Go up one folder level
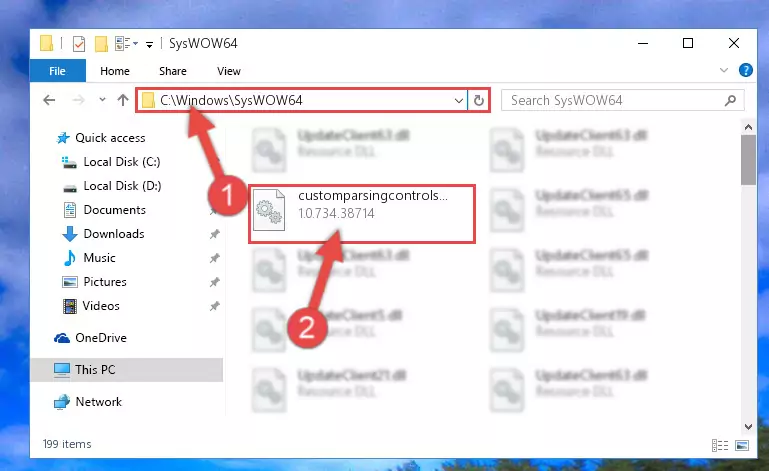This screenshot has height=471, width=769. click(x=123, y=100)
